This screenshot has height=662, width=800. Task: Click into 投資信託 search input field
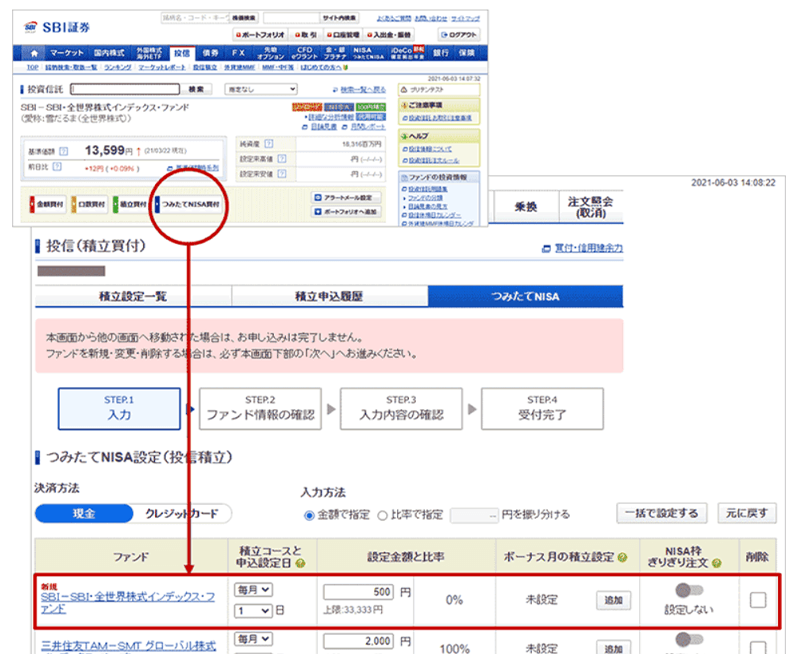pos(125,89)
